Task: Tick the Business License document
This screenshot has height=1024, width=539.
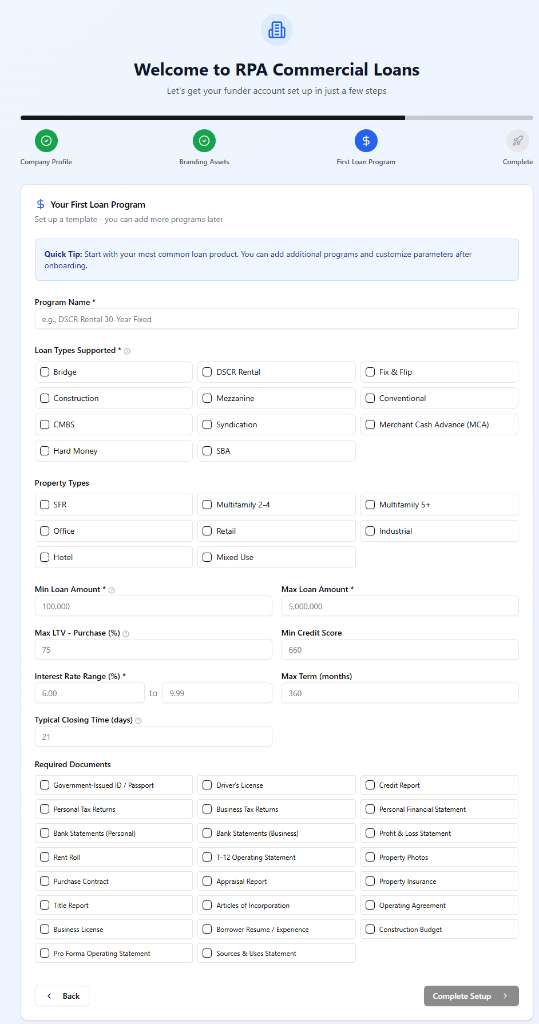Action: point(44,929)
